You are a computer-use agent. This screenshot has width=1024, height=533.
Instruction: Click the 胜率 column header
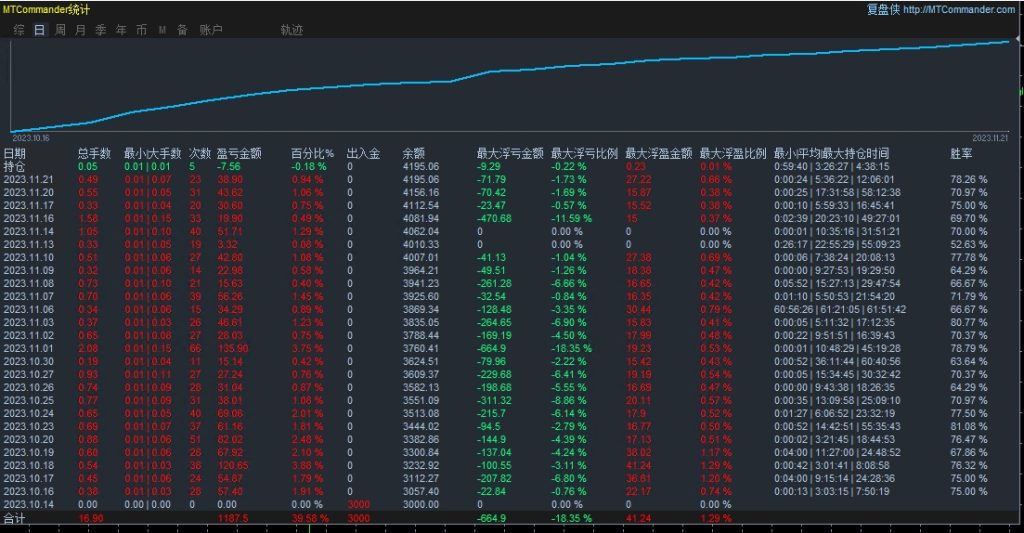click(x=961, y=154)
